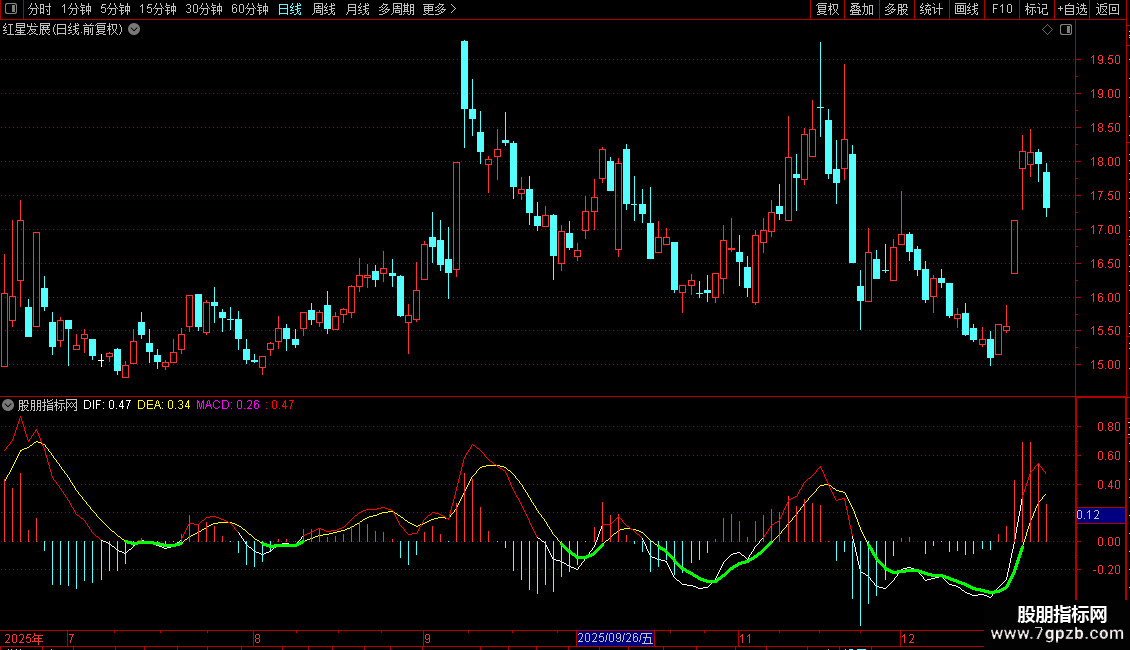Click the 2025/09/26 date marker on timeline
The height and width of the screenshot is (650, 1130).
click(x=615, y=638)
